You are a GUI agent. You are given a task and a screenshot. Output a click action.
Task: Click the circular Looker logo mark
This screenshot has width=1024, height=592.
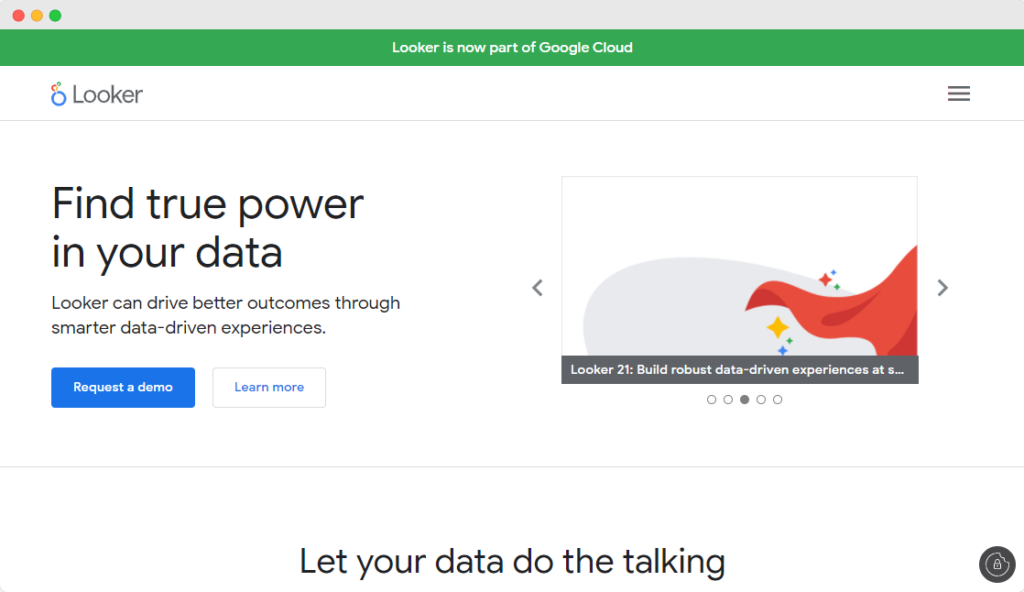coord(58,93)
